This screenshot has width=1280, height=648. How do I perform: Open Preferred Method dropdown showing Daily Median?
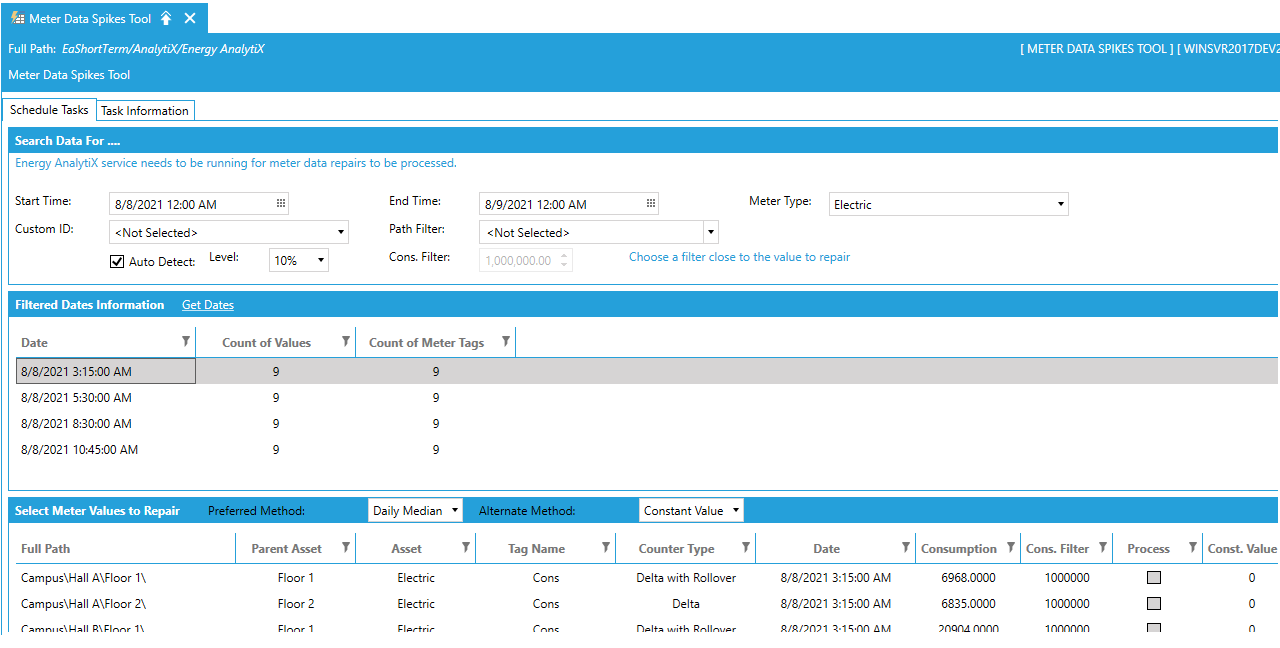coord(416,510)
